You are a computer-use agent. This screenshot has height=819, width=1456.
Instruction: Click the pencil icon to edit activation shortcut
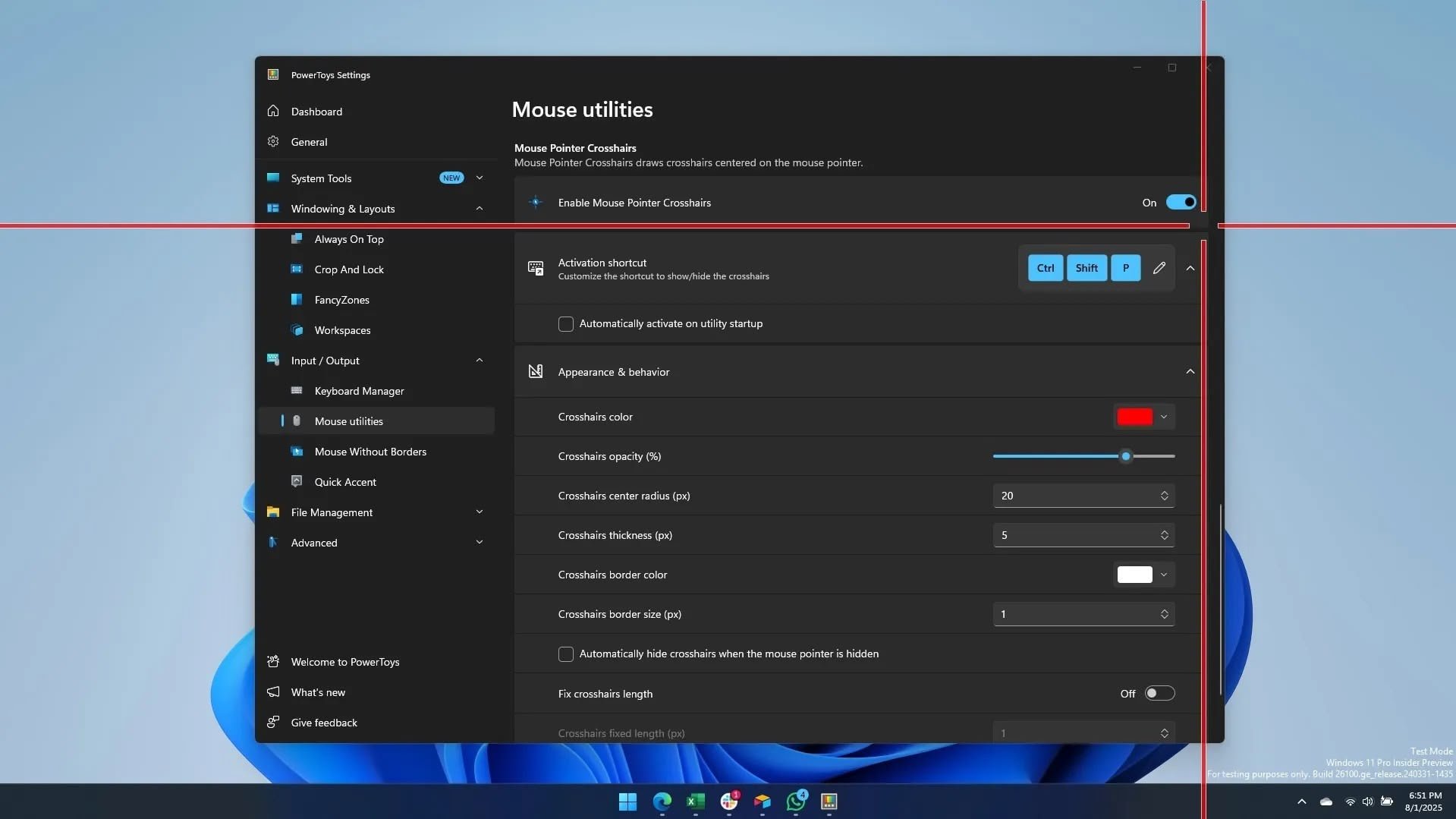1159,268
